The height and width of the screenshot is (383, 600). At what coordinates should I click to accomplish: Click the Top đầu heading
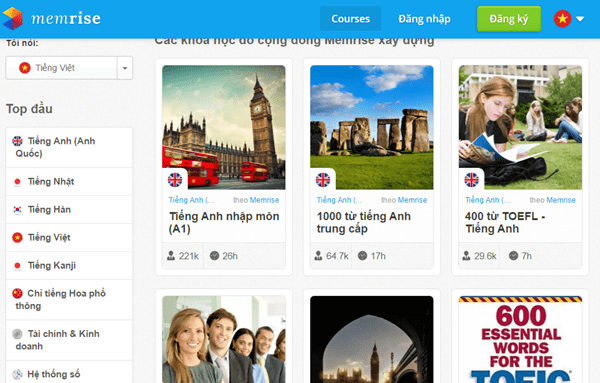[x=29, y=109]
